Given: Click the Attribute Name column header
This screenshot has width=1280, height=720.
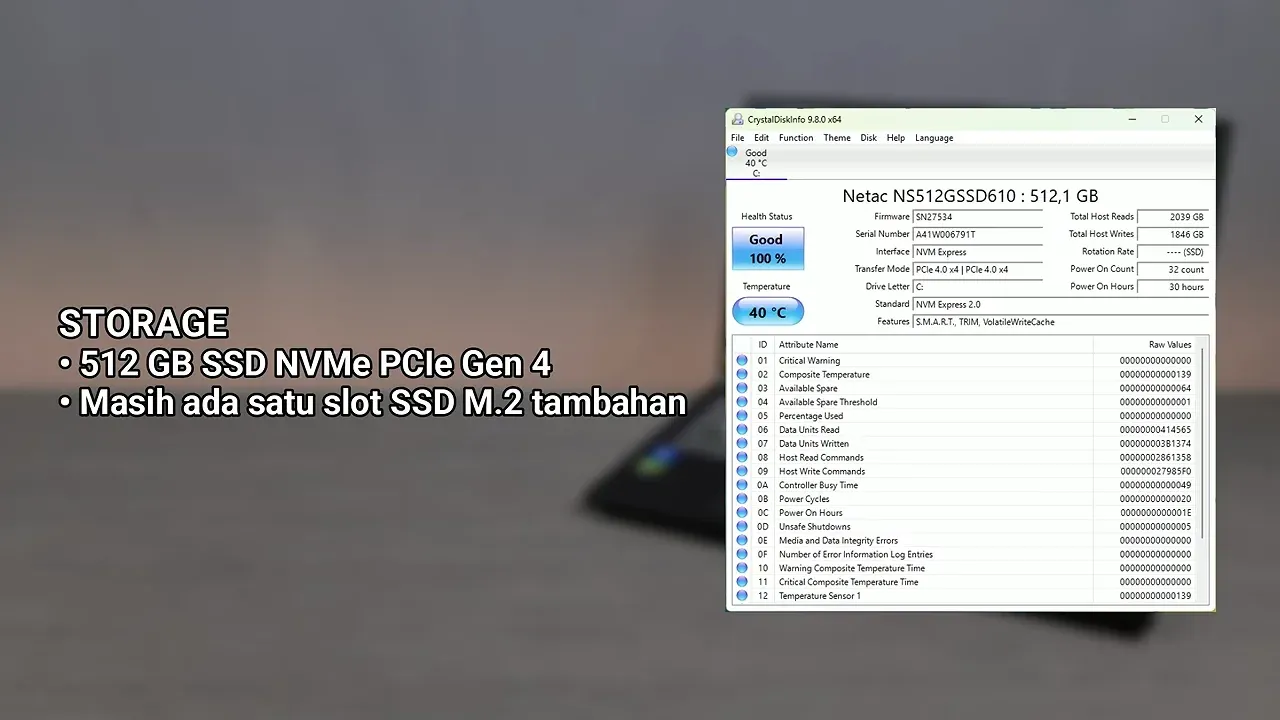Looking at the screenshot, I should pyautogui.click(x=933, y=345).
